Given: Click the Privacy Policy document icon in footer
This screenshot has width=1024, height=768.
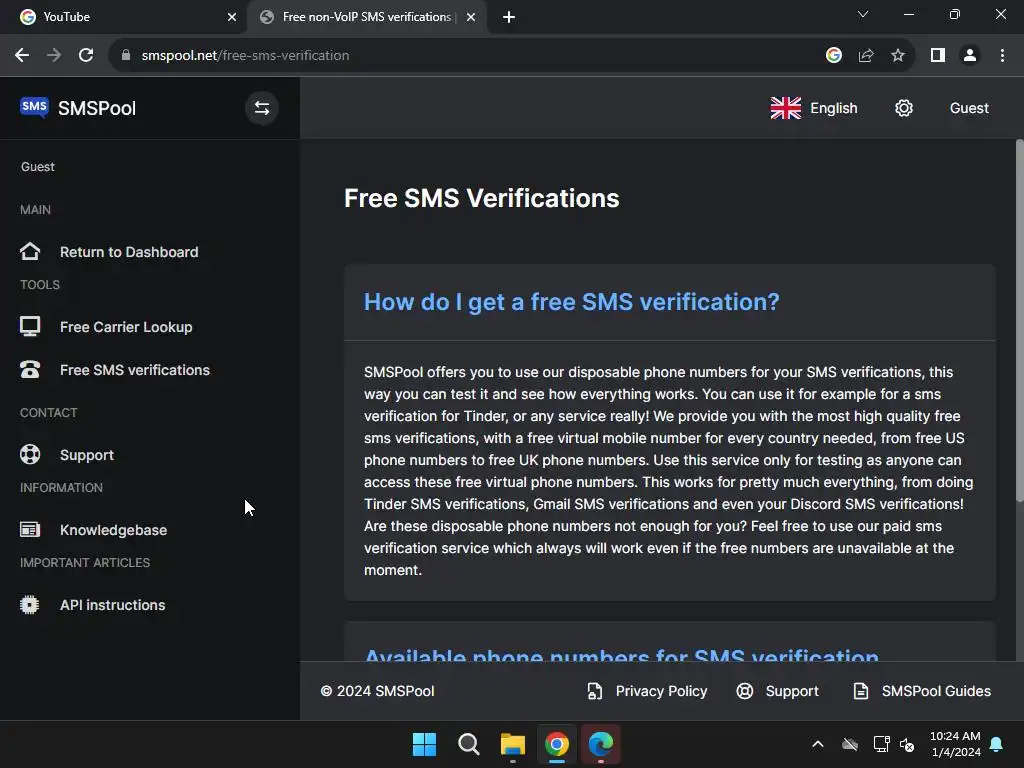Looking at the screenshot, I should tap(594, 691).
